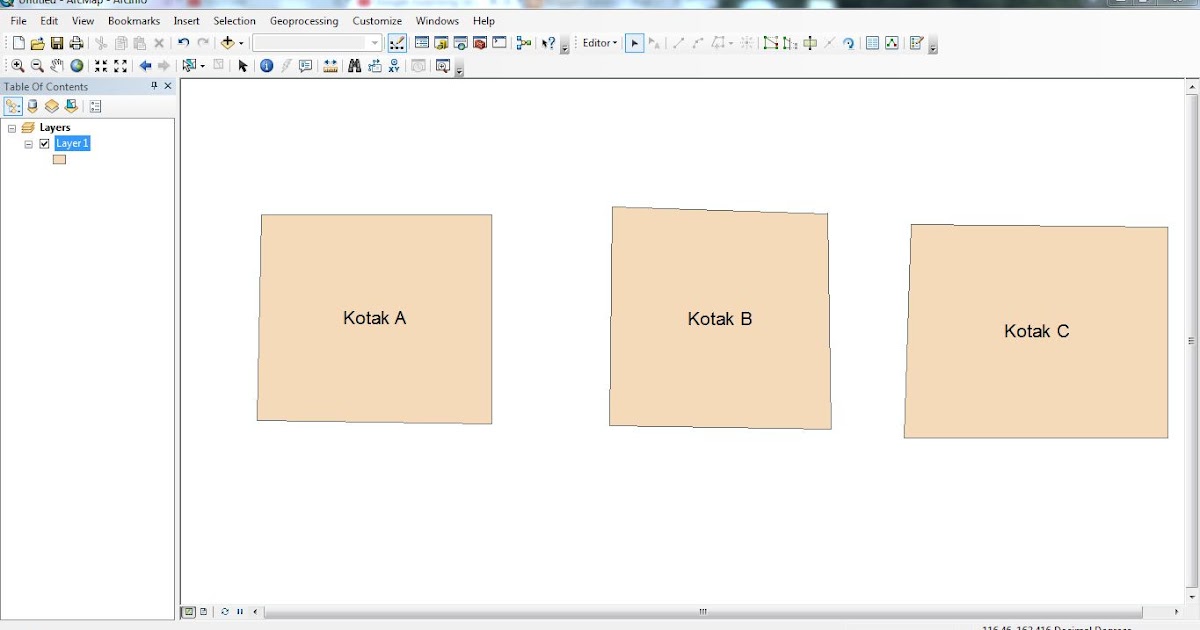Collapse the Layers group
This screenshot has height=630, width=1200.
coord(12,127)
